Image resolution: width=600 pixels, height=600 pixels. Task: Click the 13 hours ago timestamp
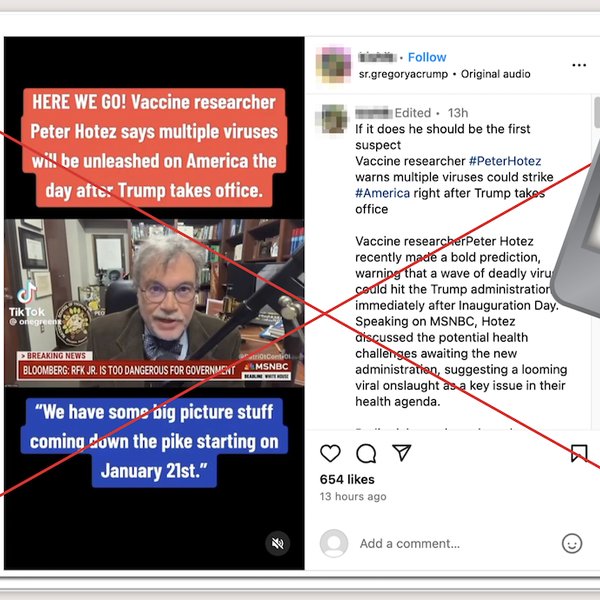pyautogui.click(x=353, y=496)
